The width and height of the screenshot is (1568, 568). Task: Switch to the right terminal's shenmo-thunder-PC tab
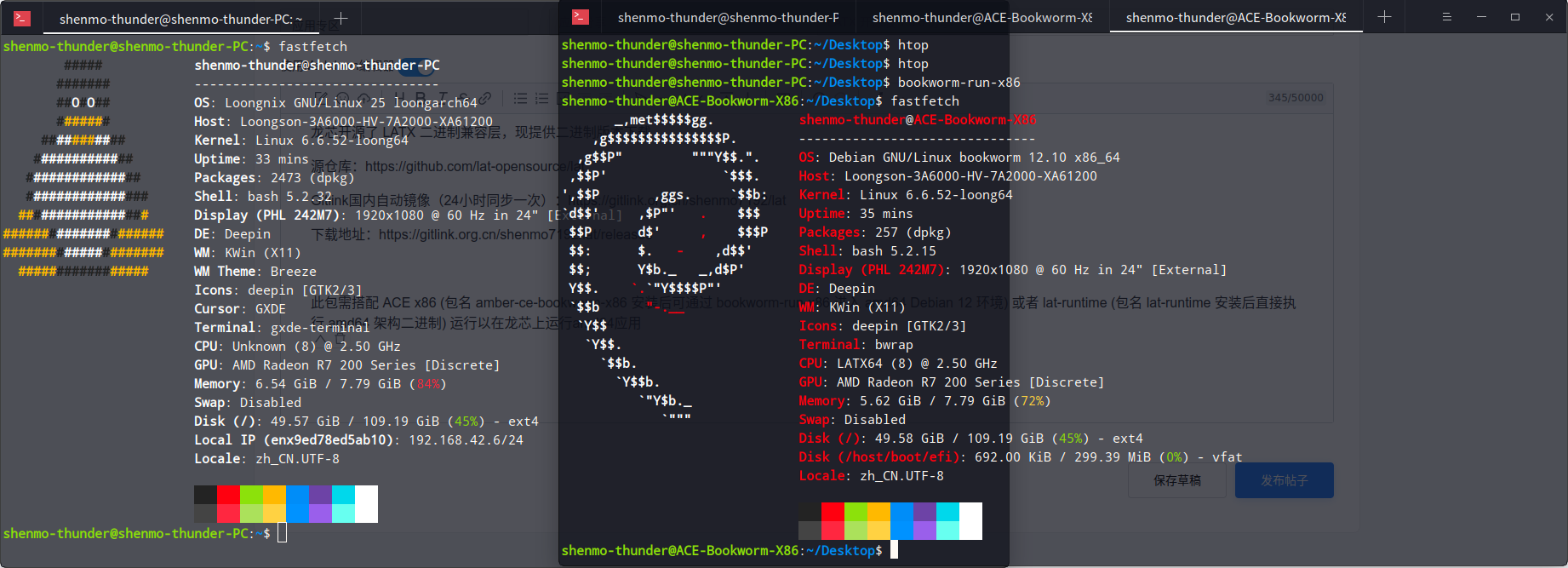(x=728, y=17)
